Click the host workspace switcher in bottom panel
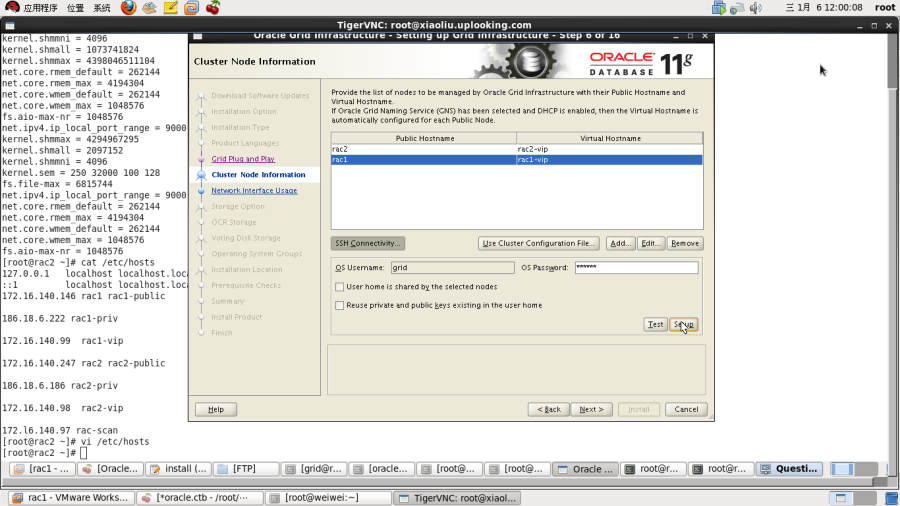The height and width of the screenshot is (506, 900). [x=852, y=498]
